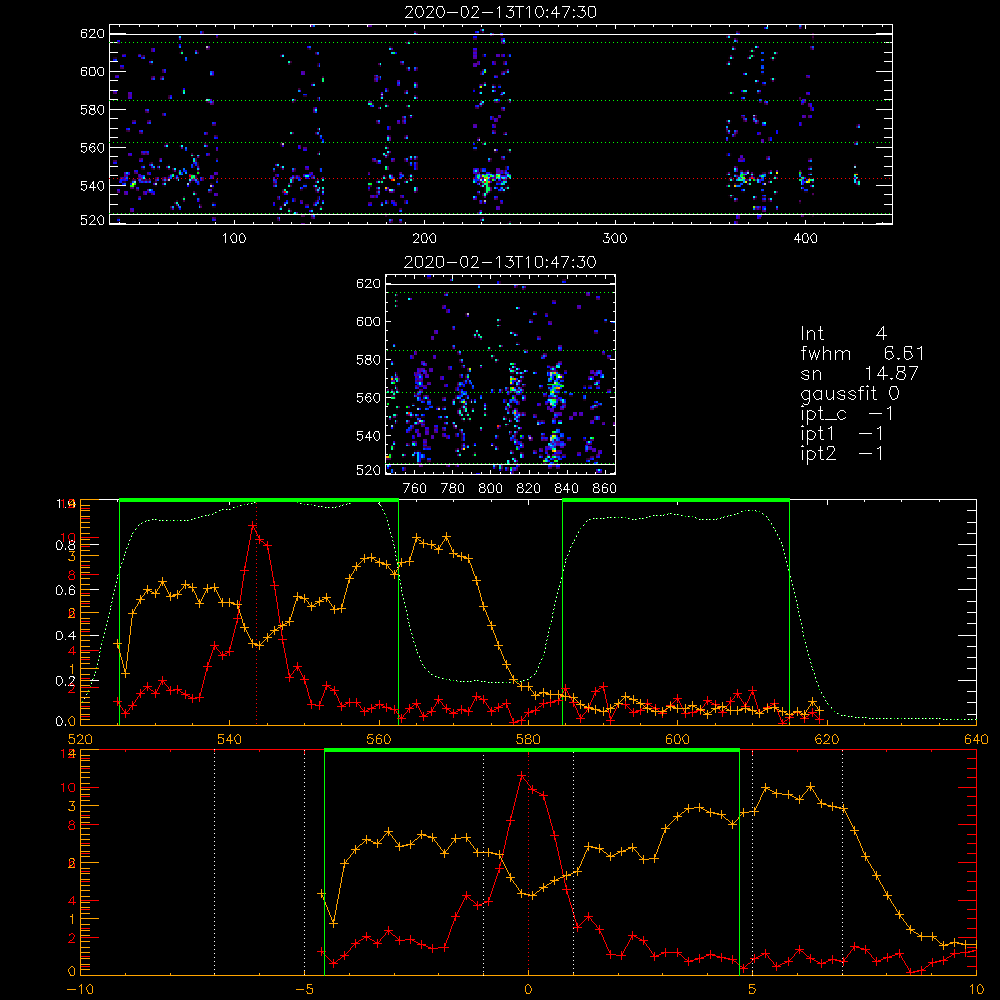The width and height of the screenshot is (1000, 1000).
Task: Click the 800 tick label under the middle plot
Action: click(x=490, y=489)
